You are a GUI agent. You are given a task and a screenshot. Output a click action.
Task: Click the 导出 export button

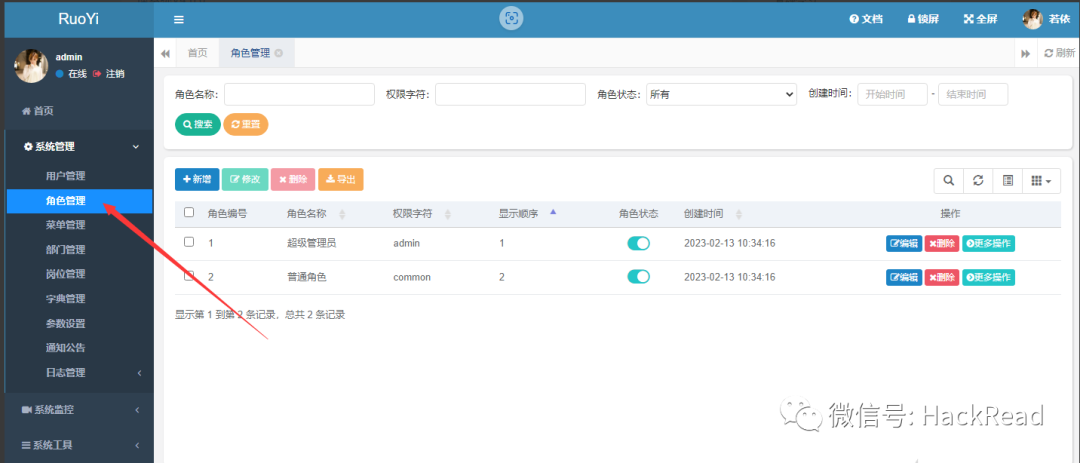tap(341, 179)
